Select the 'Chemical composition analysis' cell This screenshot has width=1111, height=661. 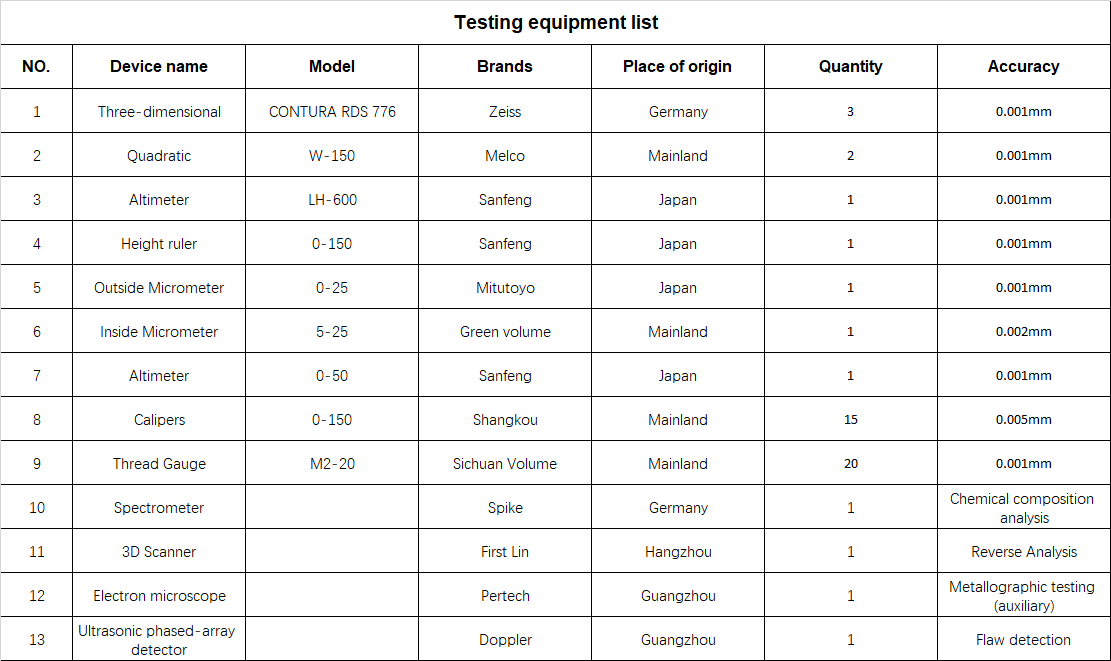tap(1024, 507)
